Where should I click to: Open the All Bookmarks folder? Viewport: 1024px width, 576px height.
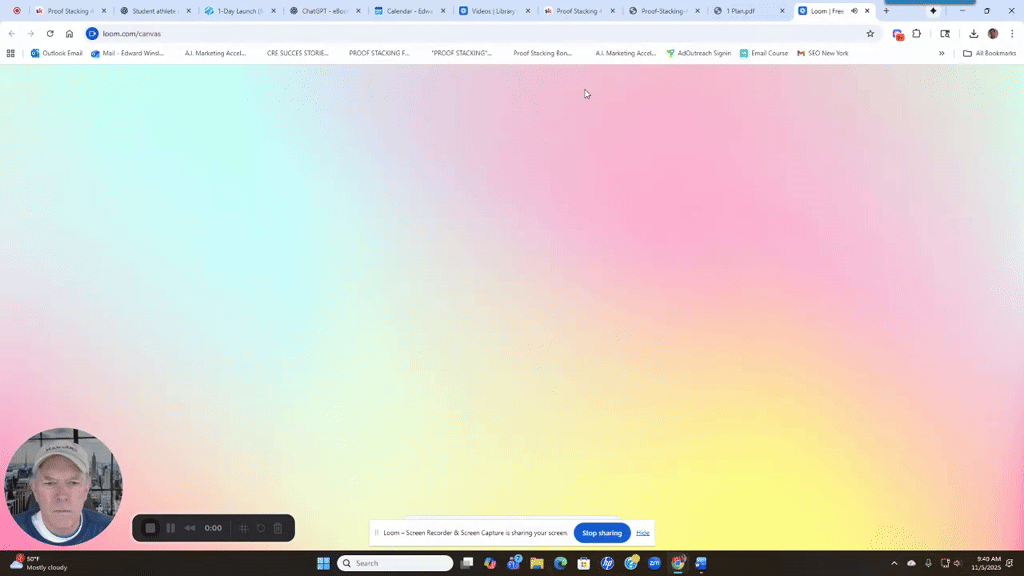(989, 54)
